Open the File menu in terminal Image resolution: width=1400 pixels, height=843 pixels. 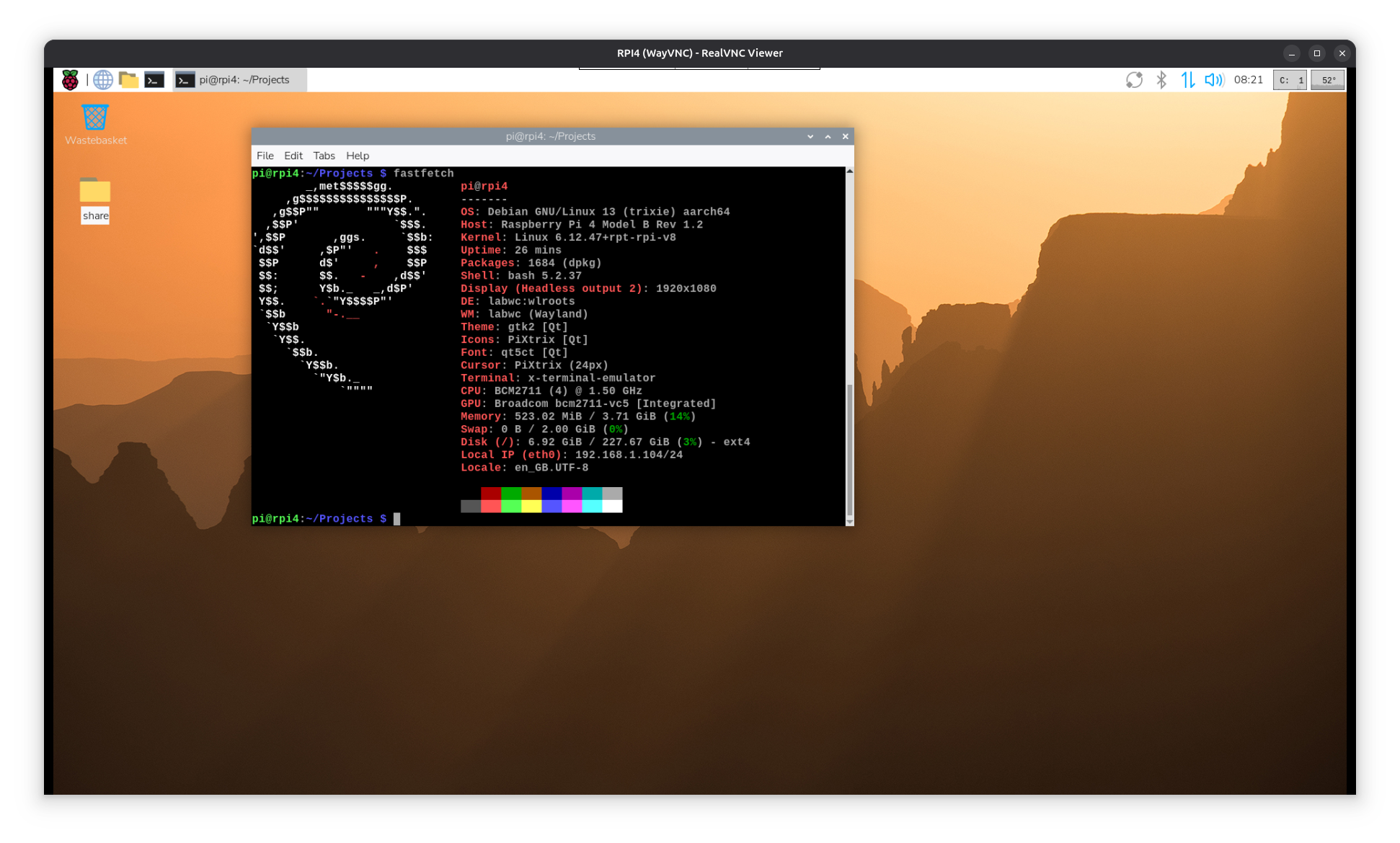pos(265,156)
